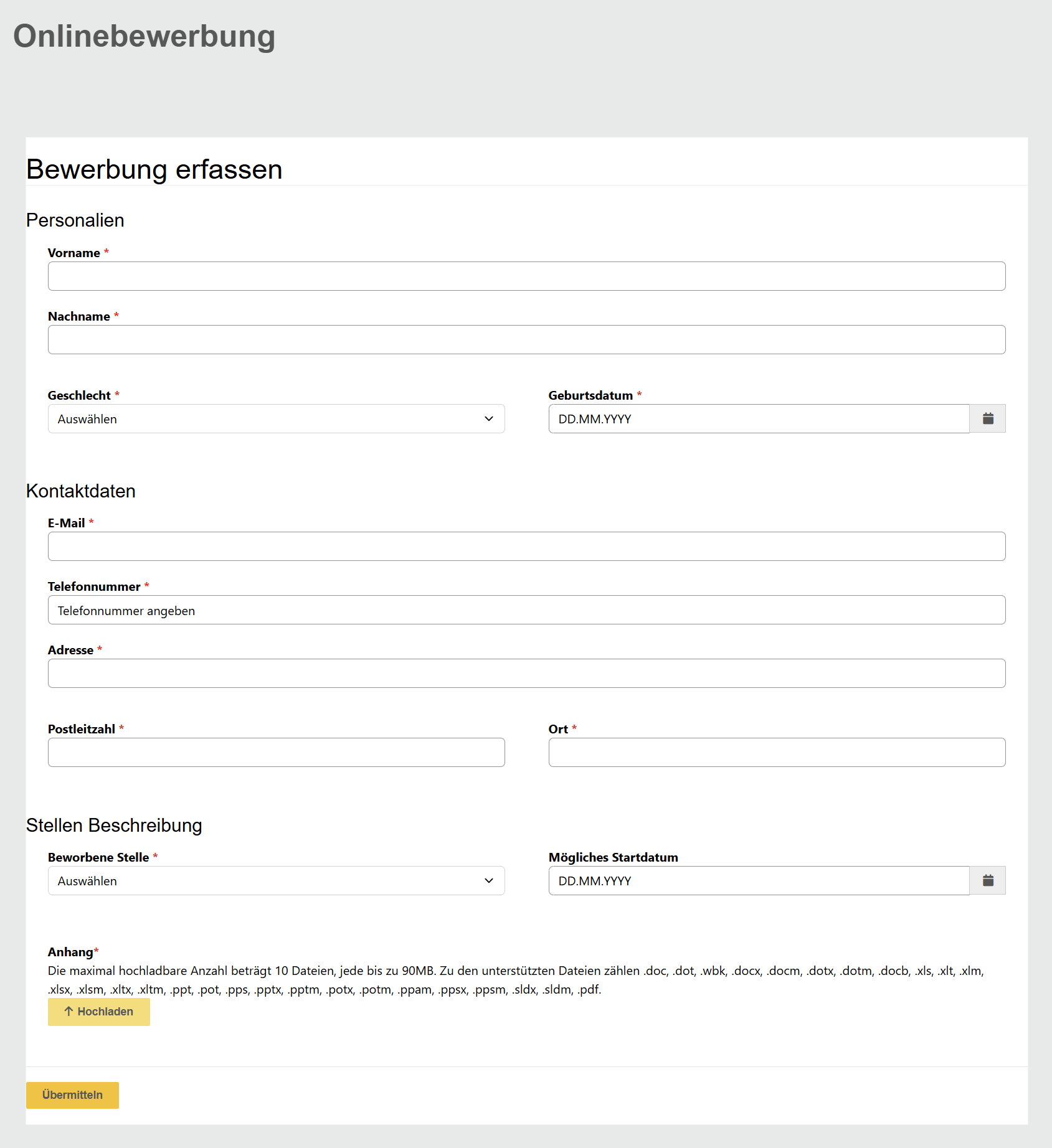Screen dimensions: 1052x1148
Task: Click the Onlinebewerbung page title
Action: coord(144,36)
